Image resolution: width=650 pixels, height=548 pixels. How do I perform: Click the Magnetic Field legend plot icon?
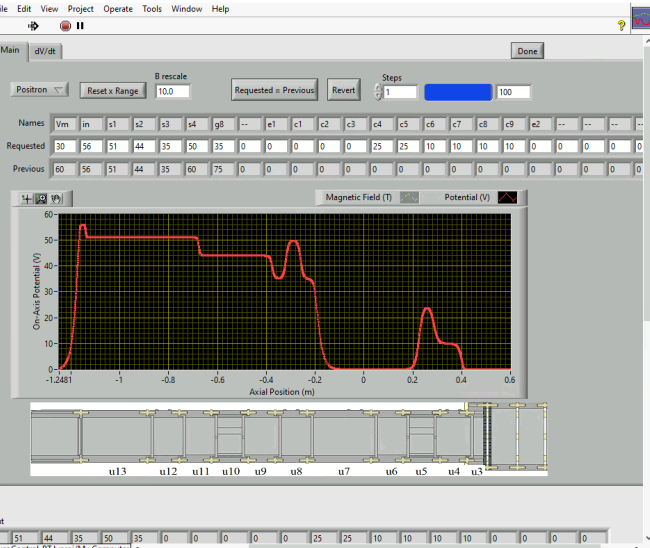pos(408,198)
